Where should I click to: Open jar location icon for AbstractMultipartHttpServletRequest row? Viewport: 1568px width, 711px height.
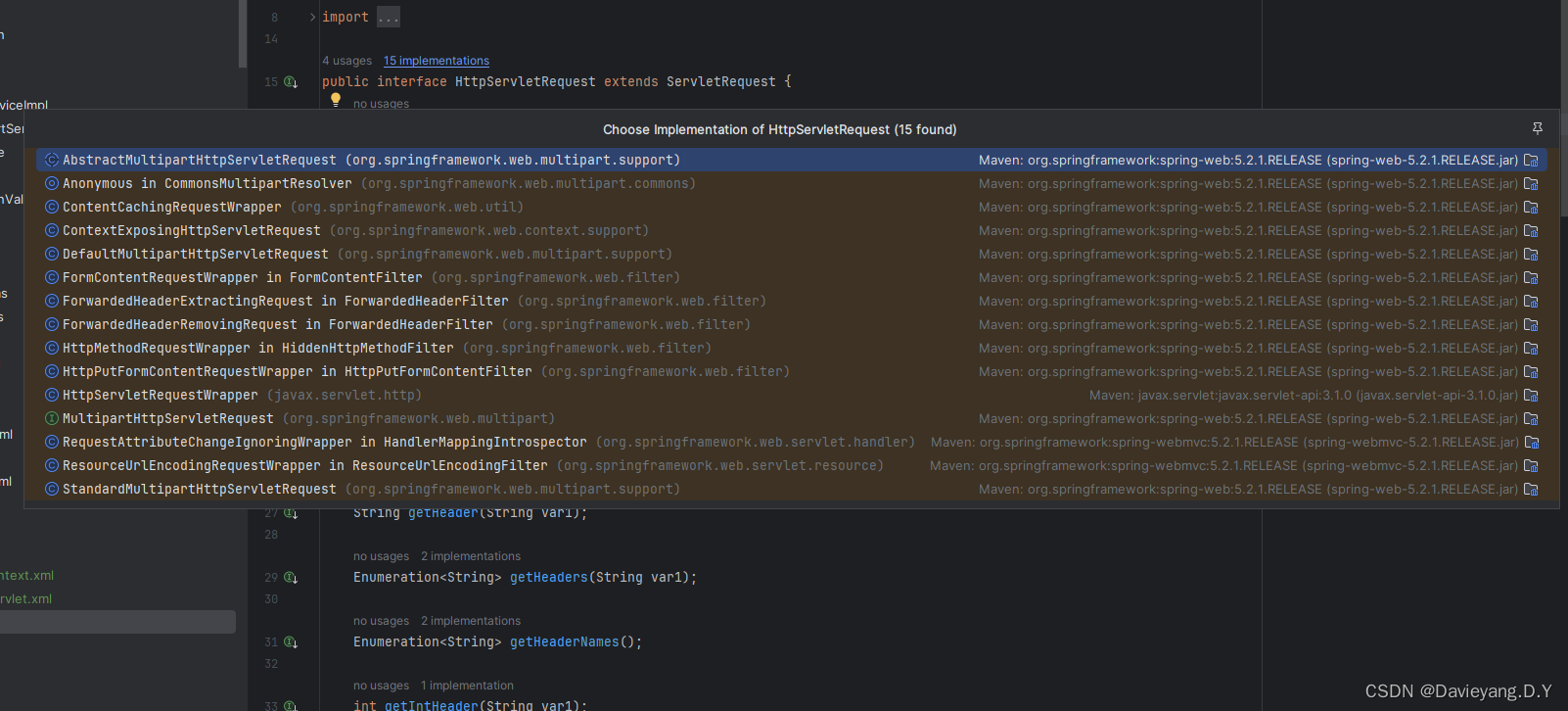pos(1532,161)
